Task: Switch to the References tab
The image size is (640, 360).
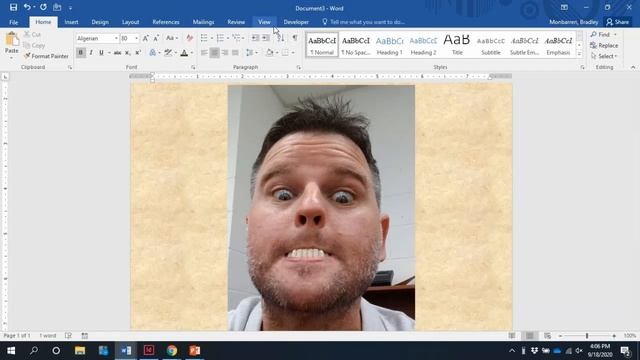Action: (166, 22)
